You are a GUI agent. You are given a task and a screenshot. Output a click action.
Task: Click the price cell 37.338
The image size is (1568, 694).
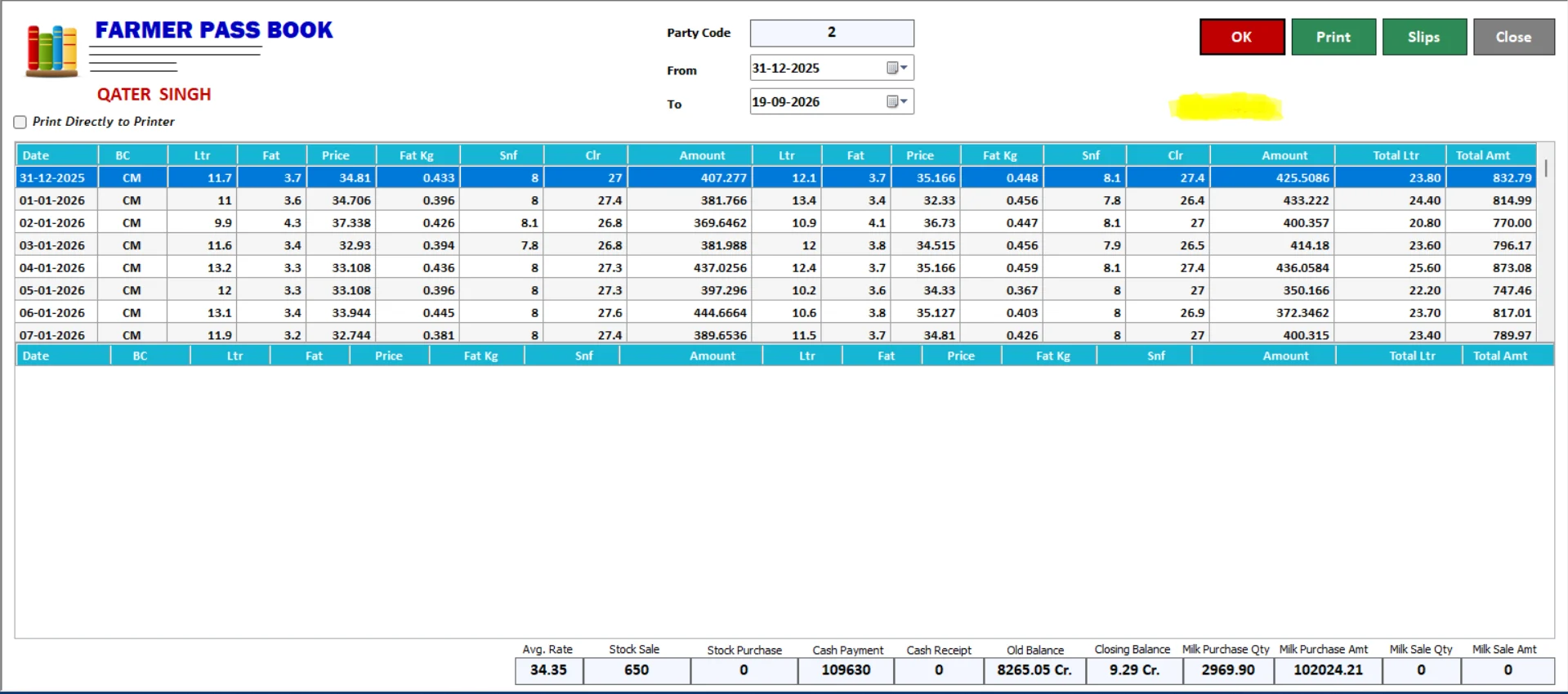pyautogui.click(x=342, y=222)
